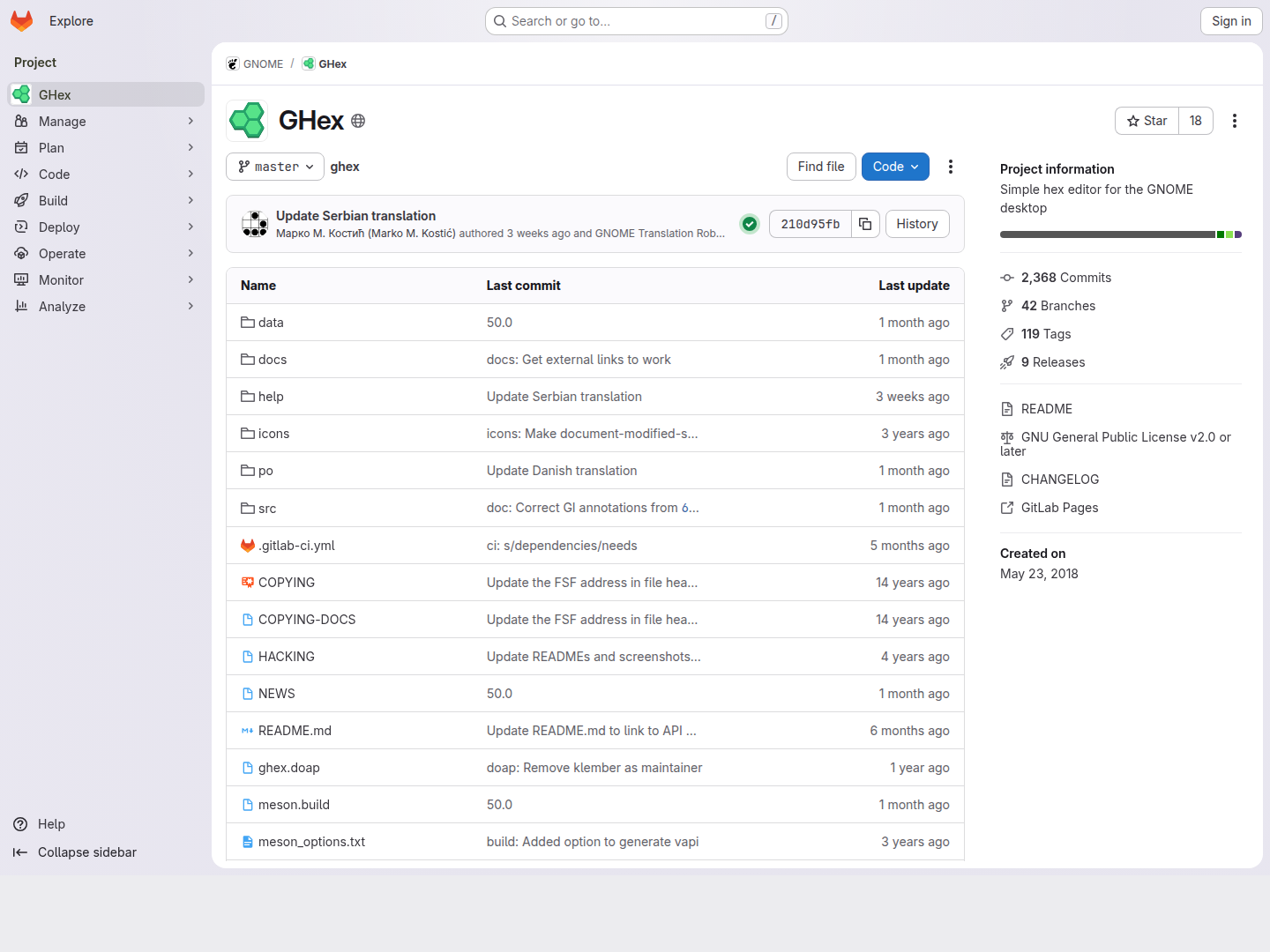
Task: Expand the Code sidebar section
Action: (x=106, y=175)
